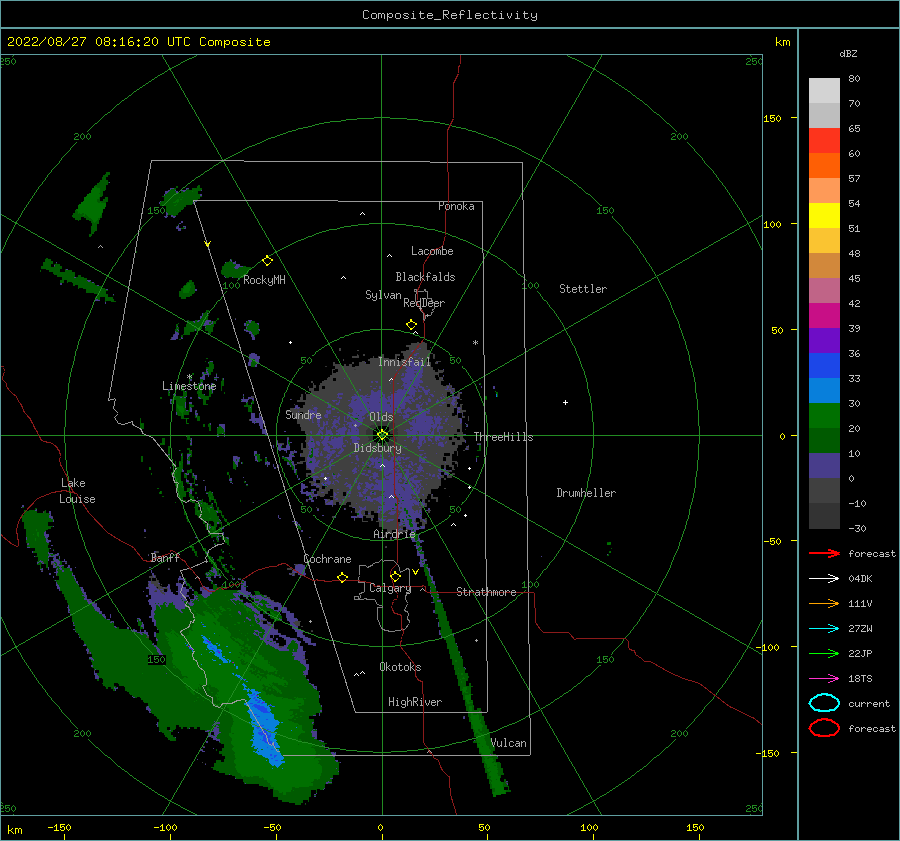900x841 pixels.
Task: Click the Strathmore city label
Action: point(486,592)
